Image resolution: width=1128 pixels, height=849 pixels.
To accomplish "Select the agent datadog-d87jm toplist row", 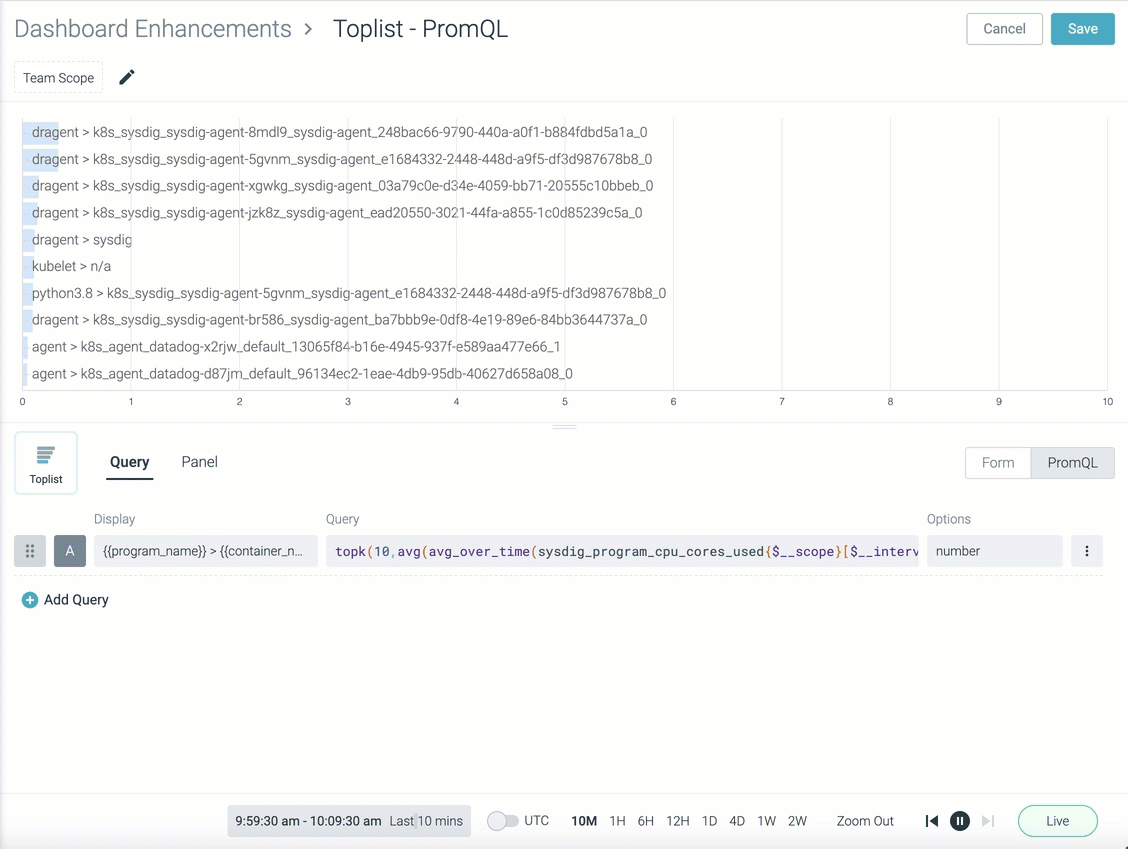I will [x=302, y=374].
